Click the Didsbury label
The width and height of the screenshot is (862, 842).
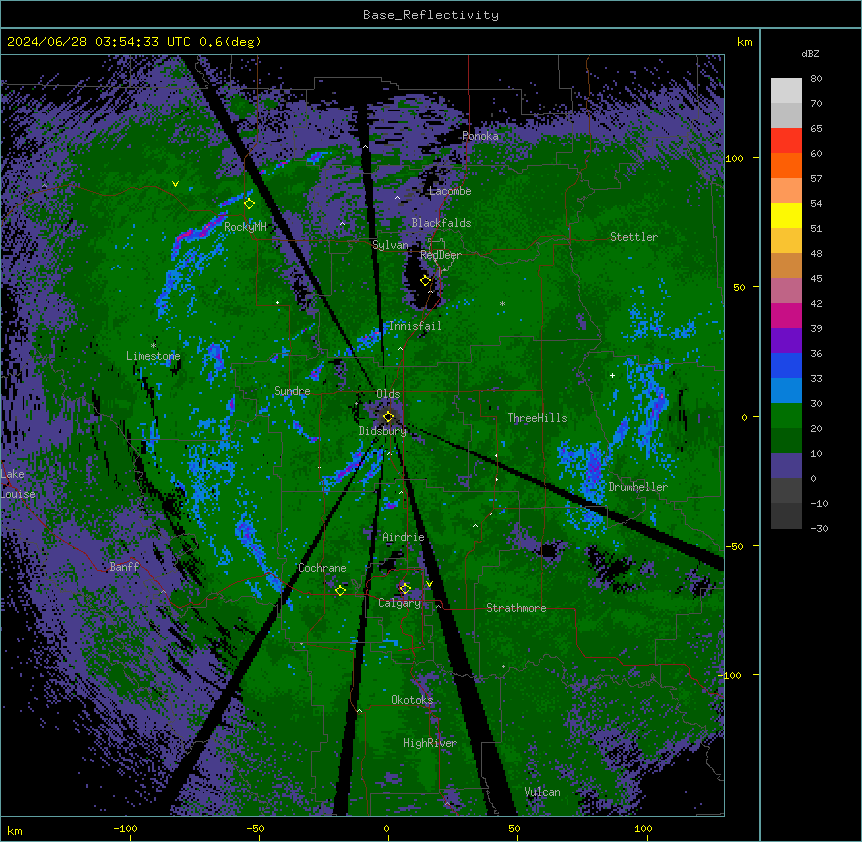[x=383, y=431]
